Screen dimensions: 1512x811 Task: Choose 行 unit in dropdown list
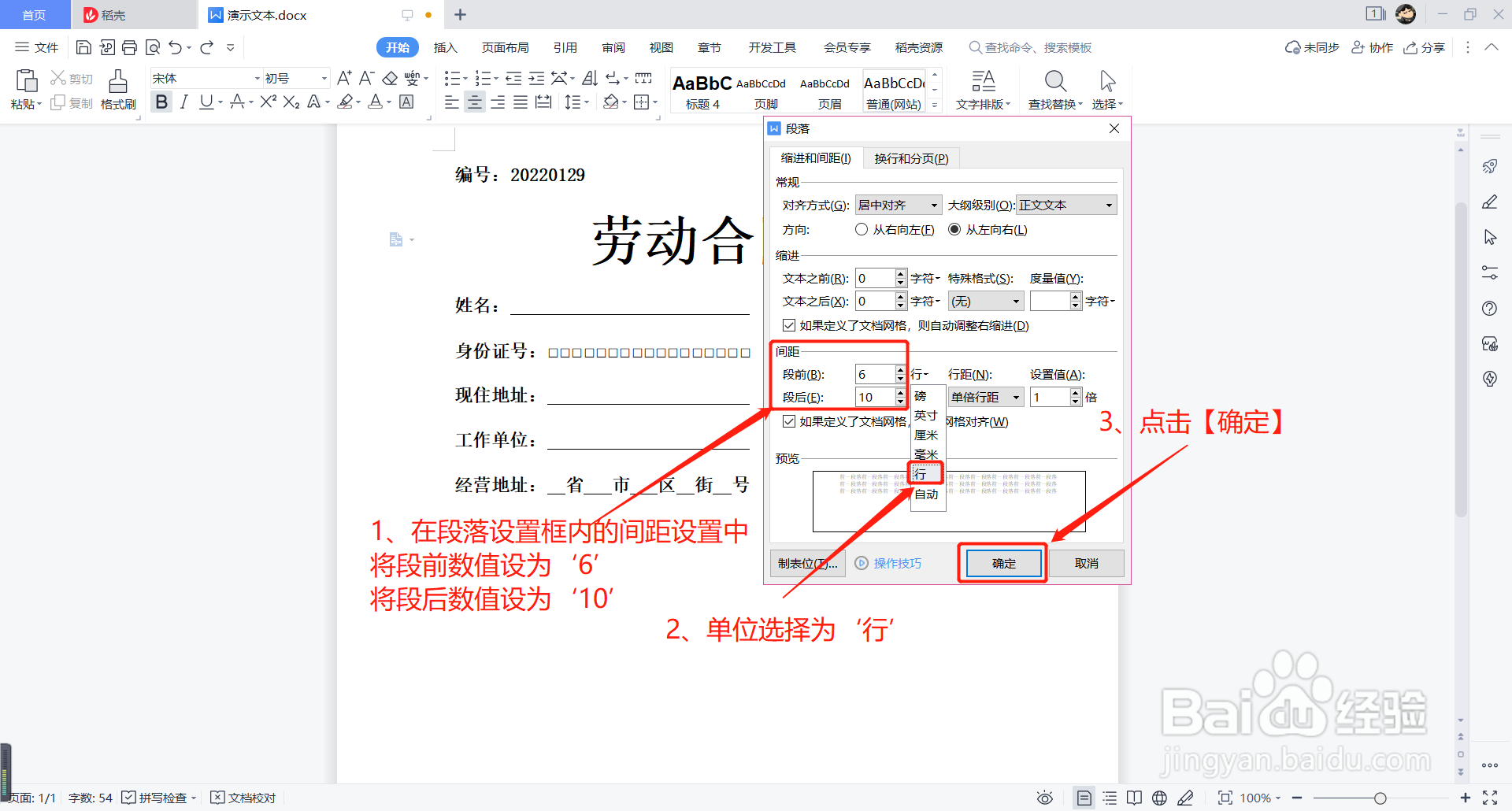click(928, 474)
